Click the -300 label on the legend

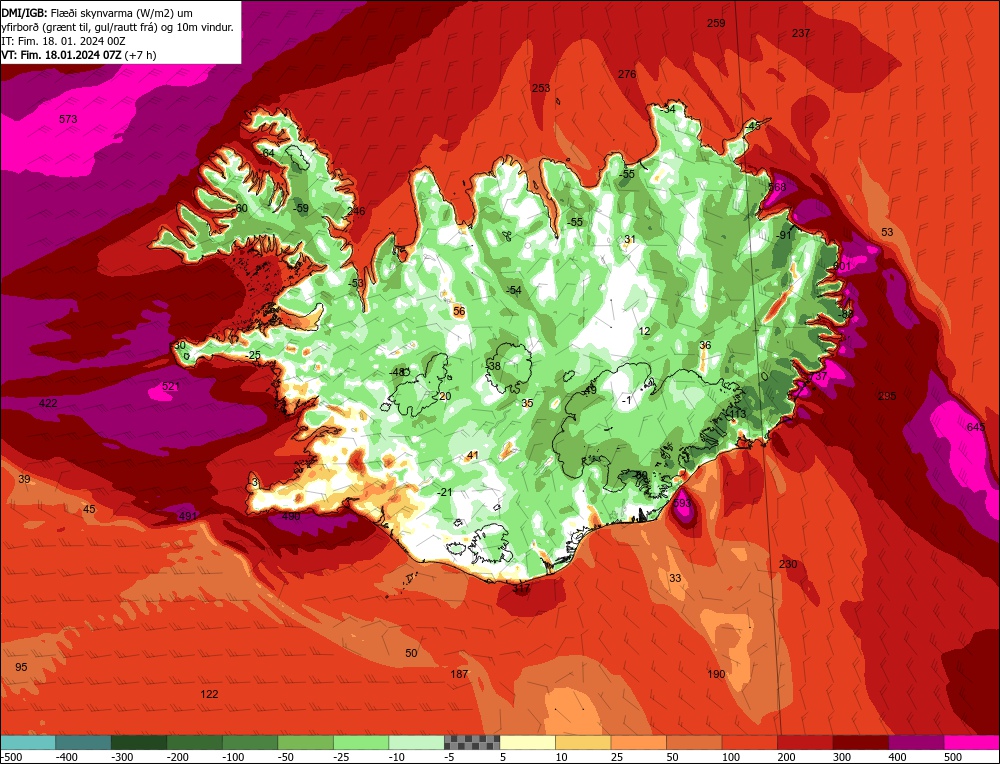click(122, 757)
